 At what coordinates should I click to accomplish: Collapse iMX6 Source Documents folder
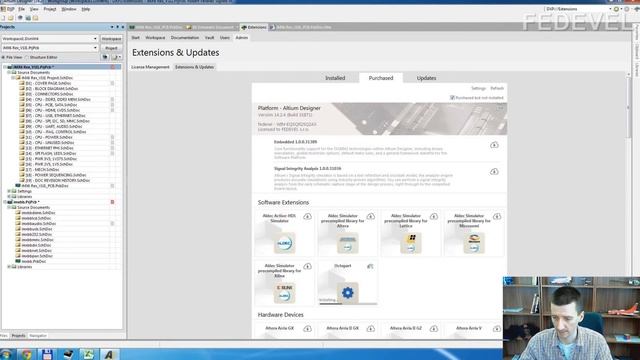[9, 72]
